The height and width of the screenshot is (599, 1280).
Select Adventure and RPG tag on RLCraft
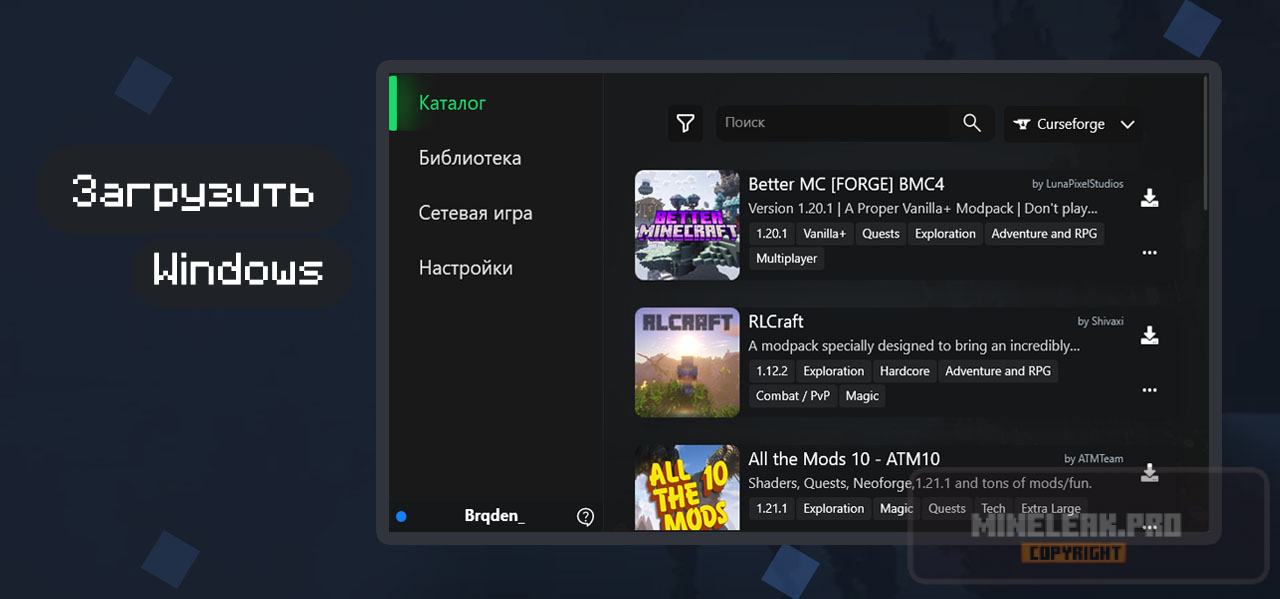[998, 371]
